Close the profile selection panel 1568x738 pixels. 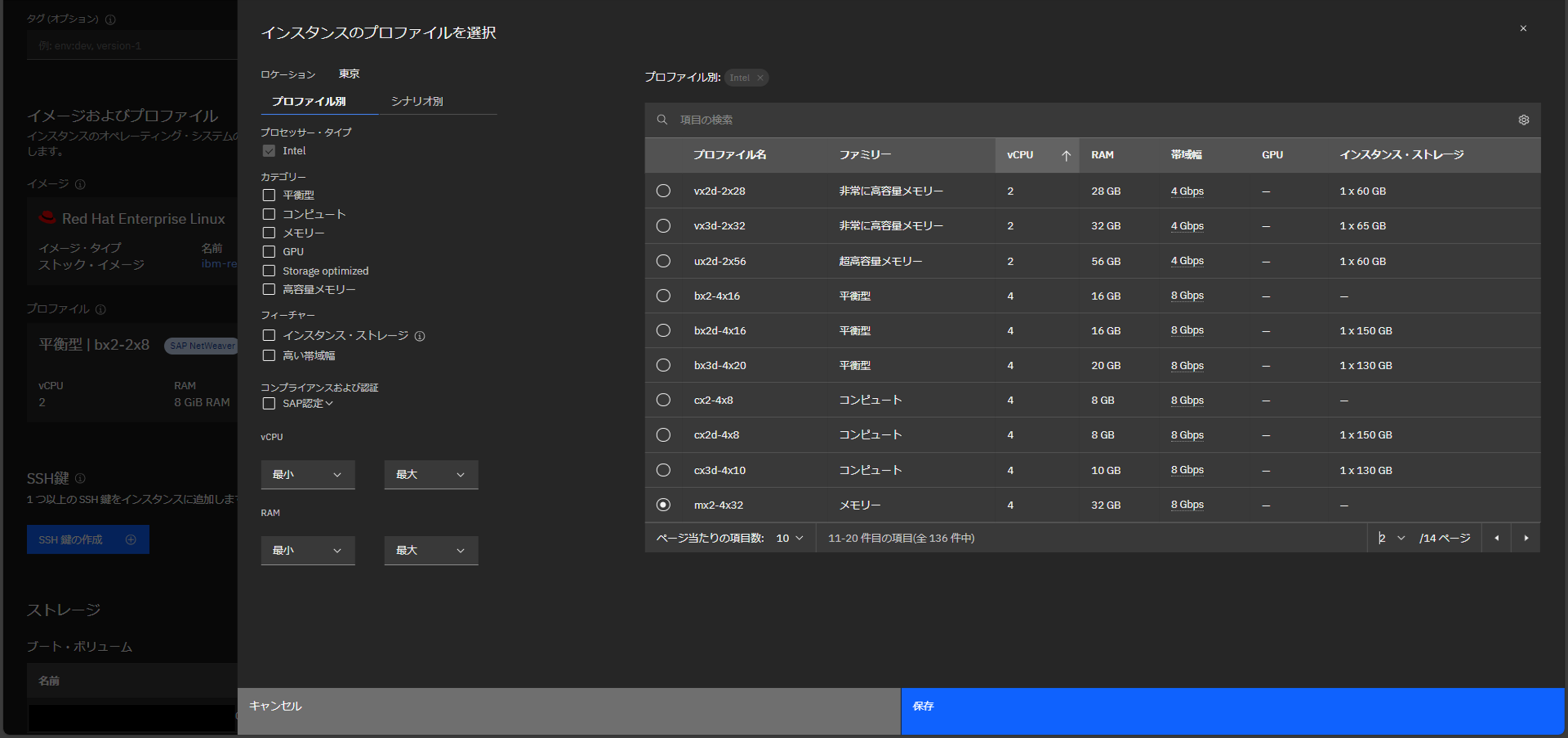pyautogui.click(x=1523, y=29)
